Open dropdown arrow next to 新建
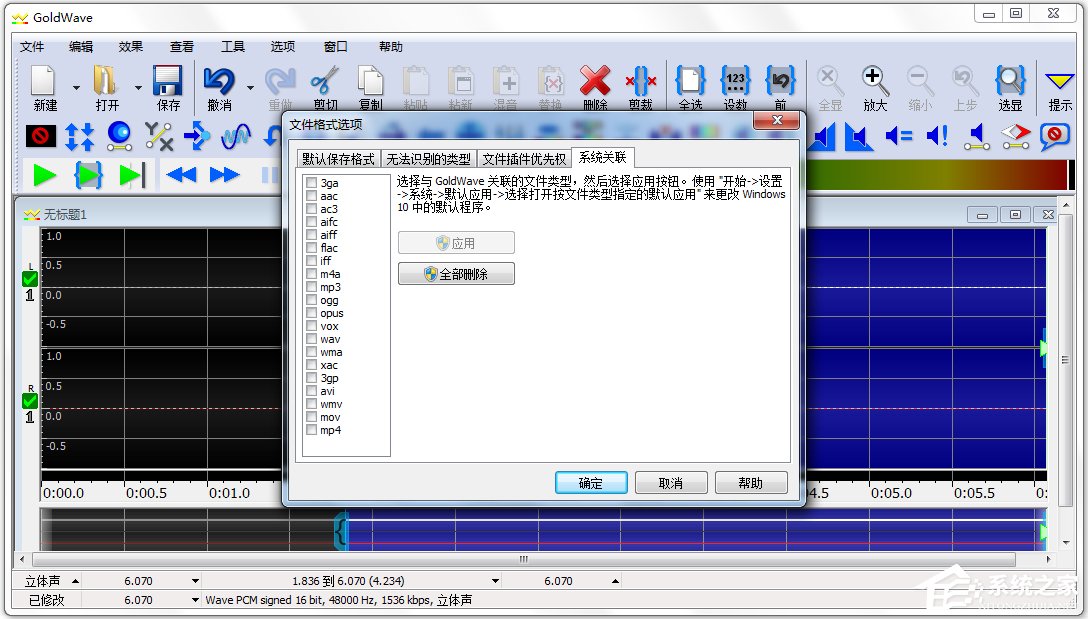Viewport: 1088px width, 619px height. 76,87
